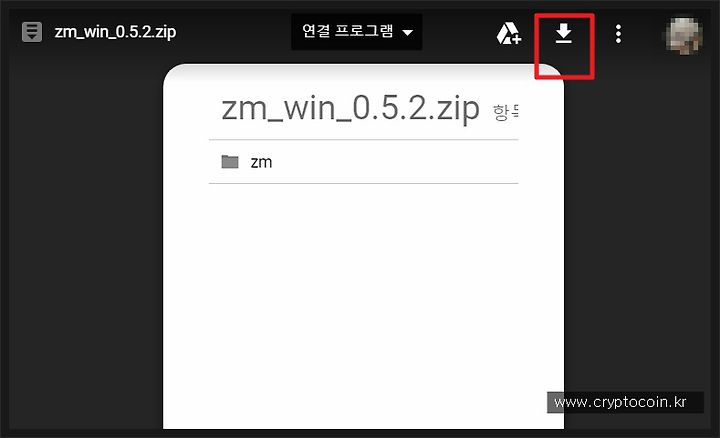Click the cropped 항목 text beside the heading

(506, 112)
